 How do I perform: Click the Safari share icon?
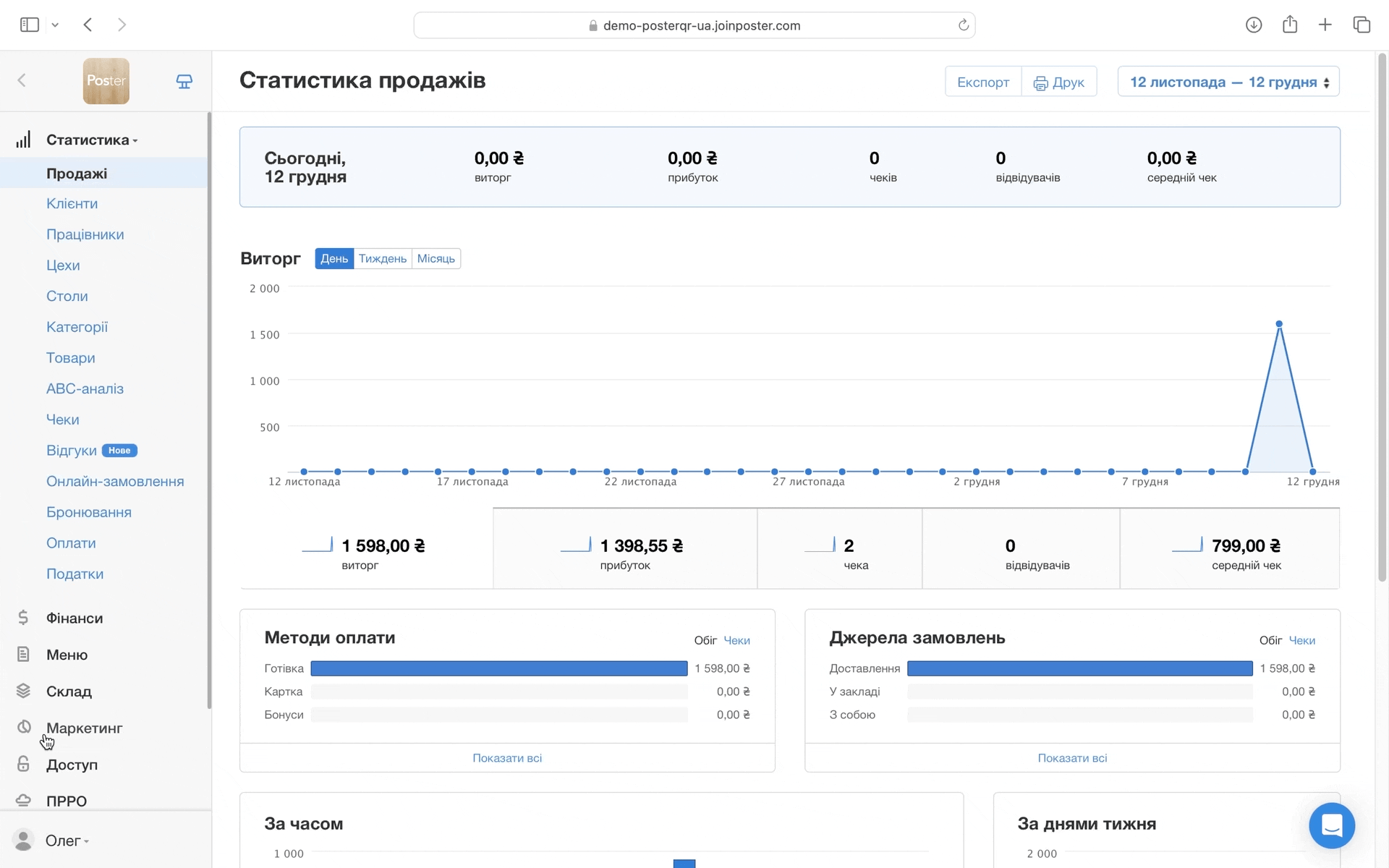pyautogui.click(x=1289, y=25)
